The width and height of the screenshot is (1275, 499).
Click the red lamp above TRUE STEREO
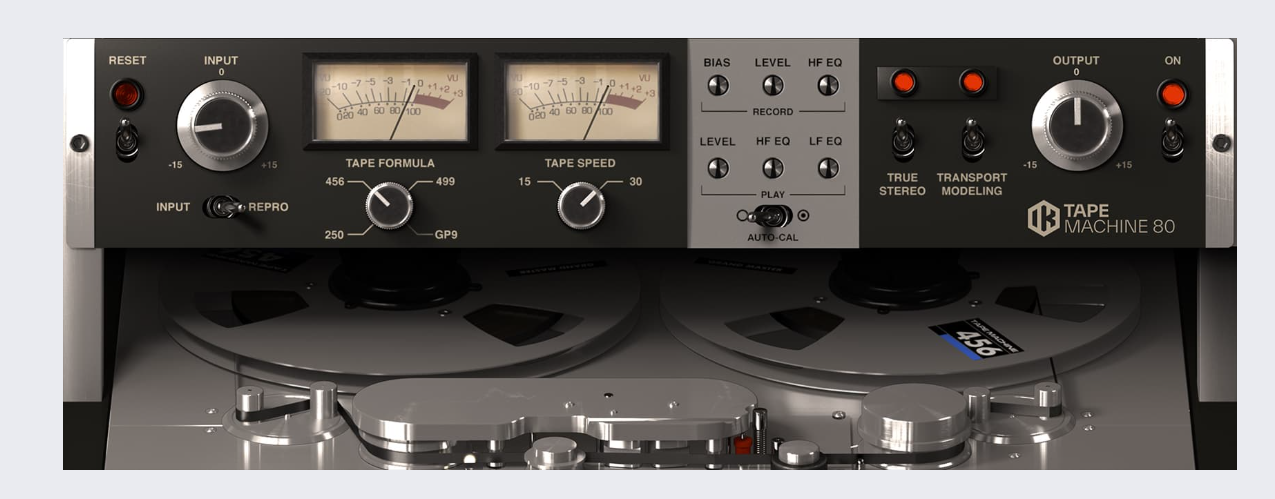pyautogui.click(x=904, y=83)
